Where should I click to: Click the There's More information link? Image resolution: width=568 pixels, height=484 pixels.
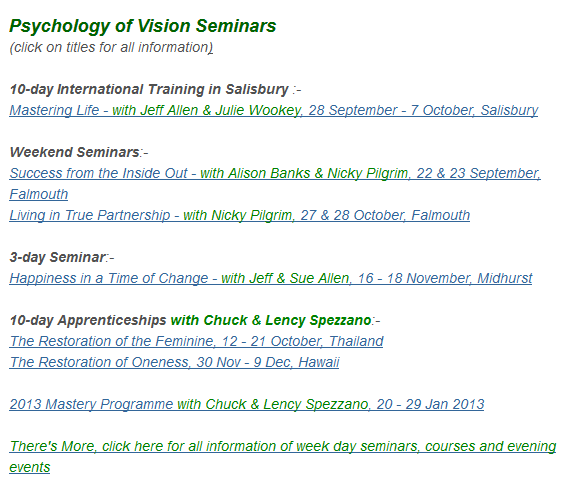tap(283, 446)
